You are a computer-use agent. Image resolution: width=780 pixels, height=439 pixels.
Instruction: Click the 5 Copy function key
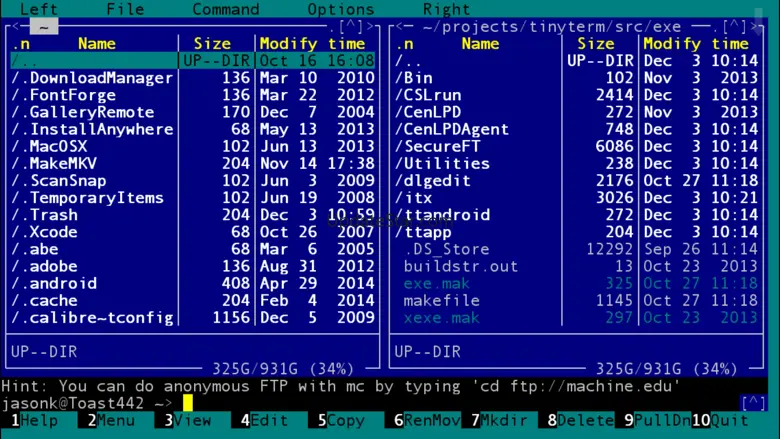pos(341,421)
